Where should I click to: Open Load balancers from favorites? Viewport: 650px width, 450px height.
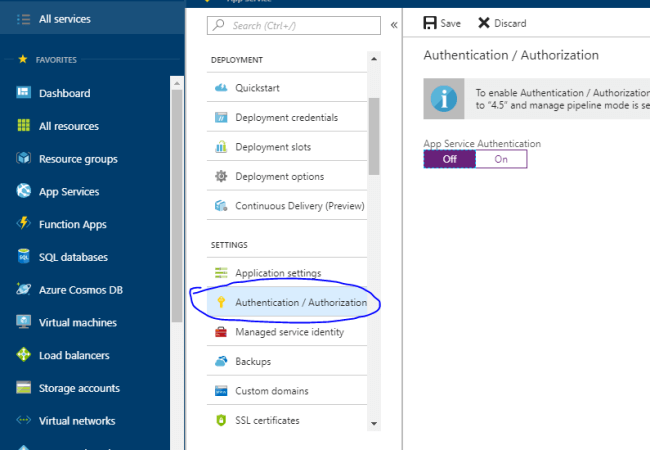click(74, 356)
